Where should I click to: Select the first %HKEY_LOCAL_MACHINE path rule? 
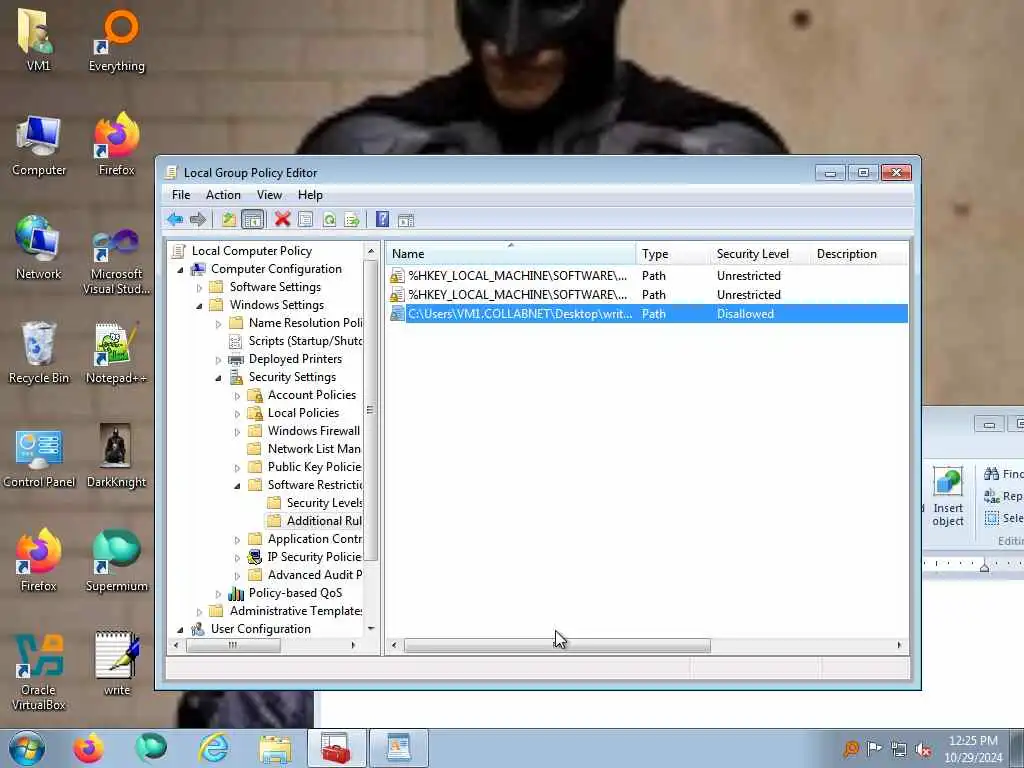(647, 276)
